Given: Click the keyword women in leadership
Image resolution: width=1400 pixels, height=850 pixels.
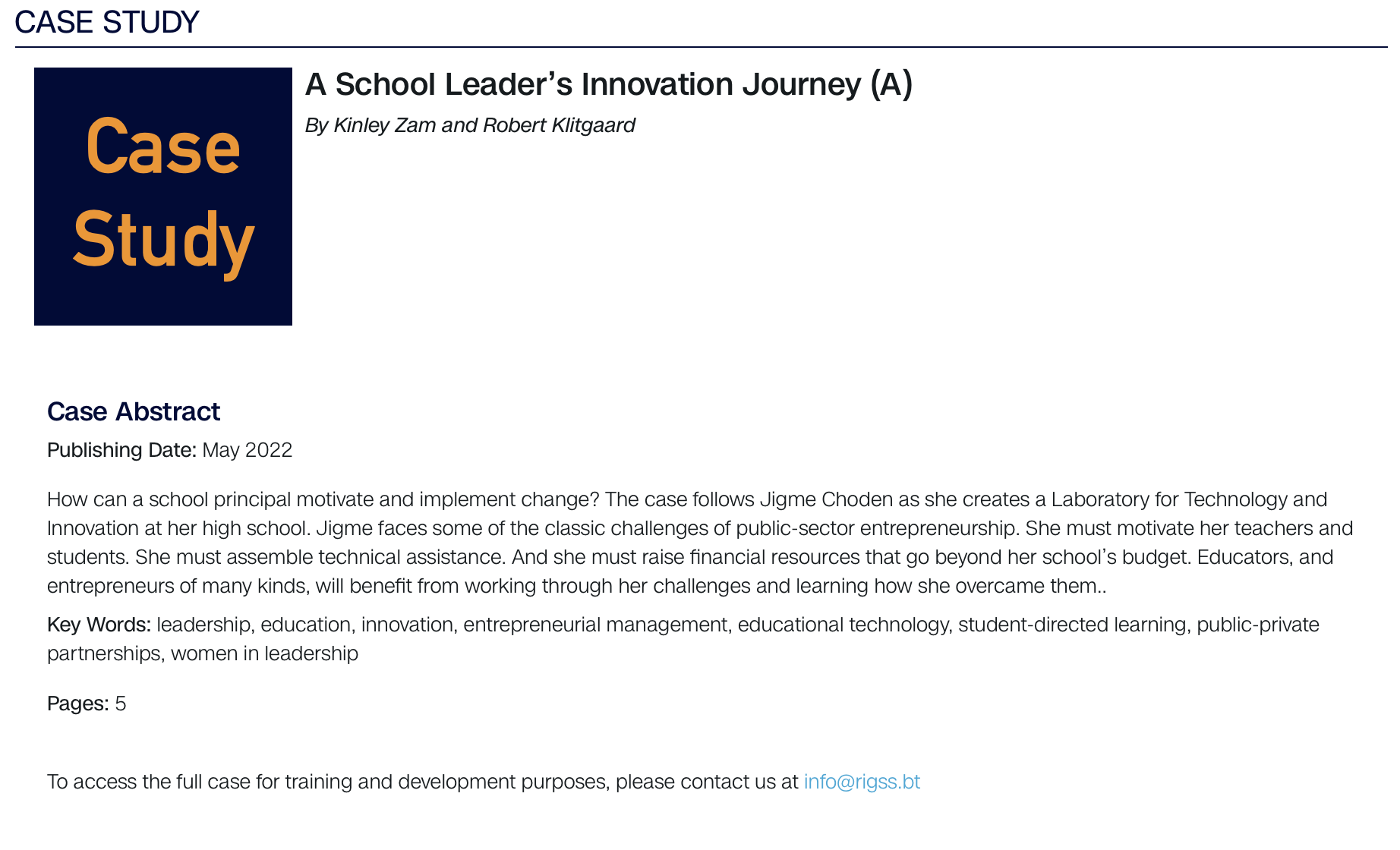Looking at the screenshot, I should (264, 653).
